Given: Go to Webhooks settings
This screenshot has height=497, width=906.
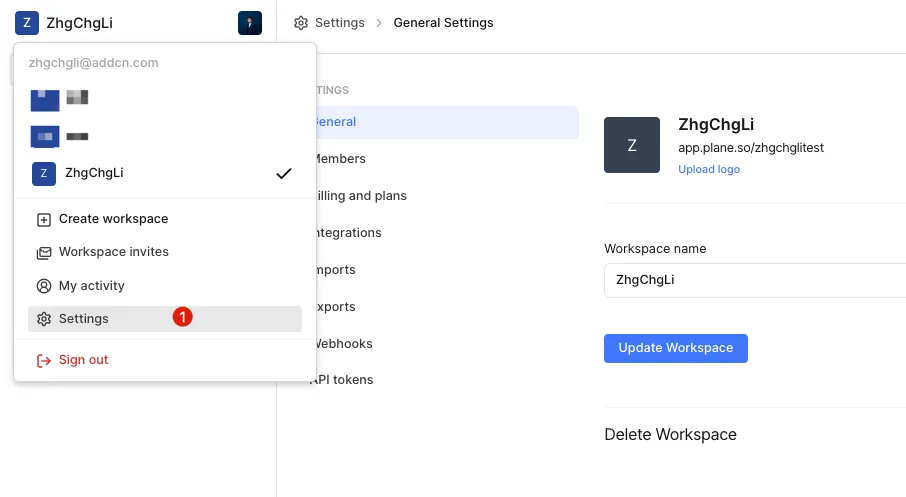Looking at the screenshot, I should coord(343,344).
